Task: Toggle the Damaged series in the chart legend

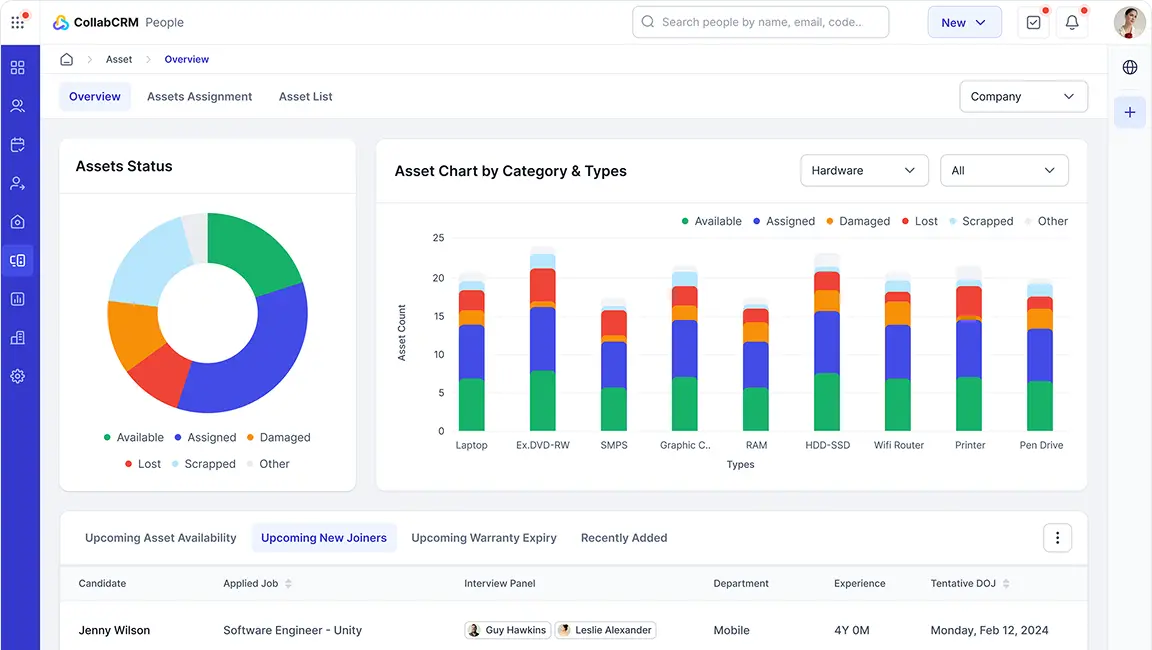Action: pyautogui.click(x=857, y=221)
